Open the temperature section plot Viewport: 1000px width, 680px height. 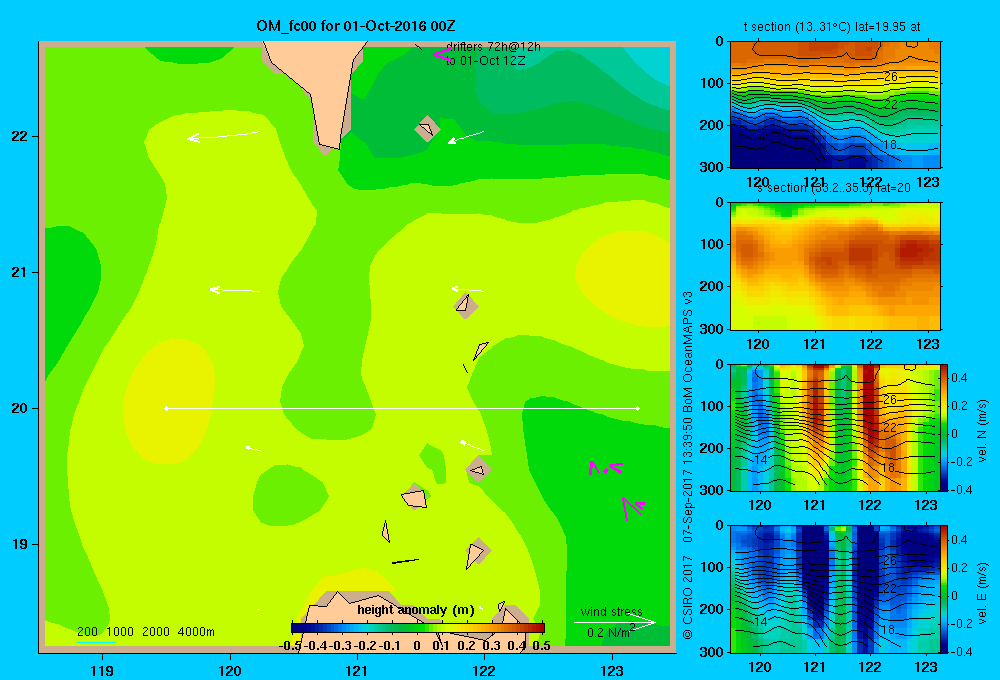click(x=835, y=105)
